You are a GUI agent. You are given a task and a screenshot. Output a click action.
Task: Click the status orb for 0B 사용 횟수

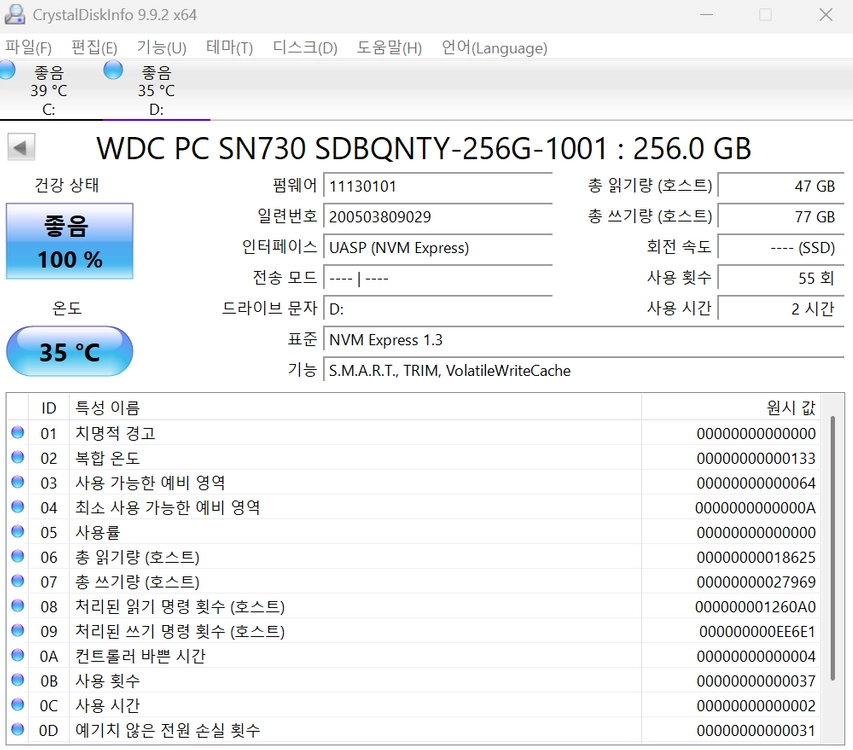(x=17, y=680)
